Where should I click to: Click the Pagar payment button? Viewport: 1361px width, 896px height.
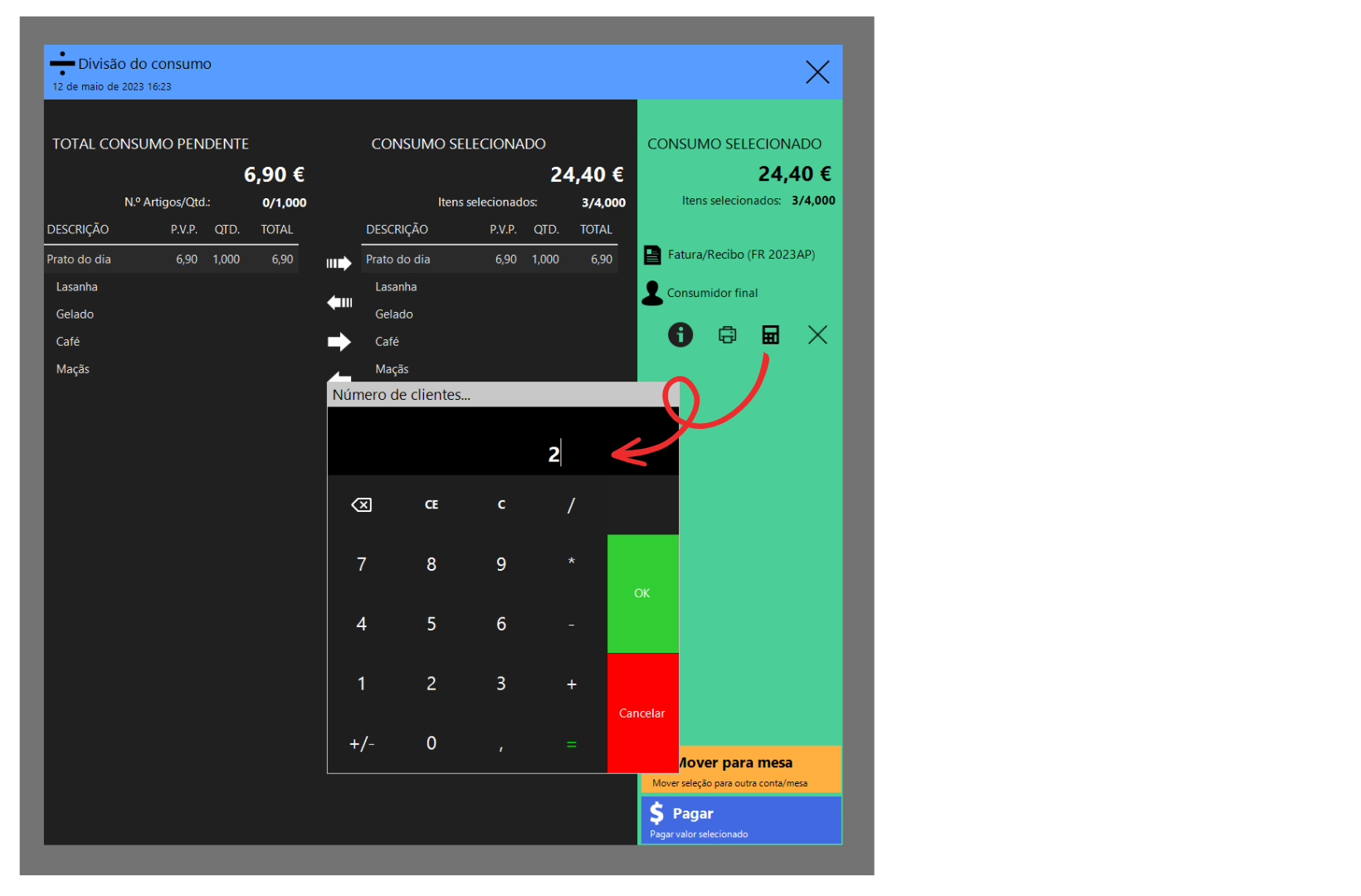coord(741,821)
